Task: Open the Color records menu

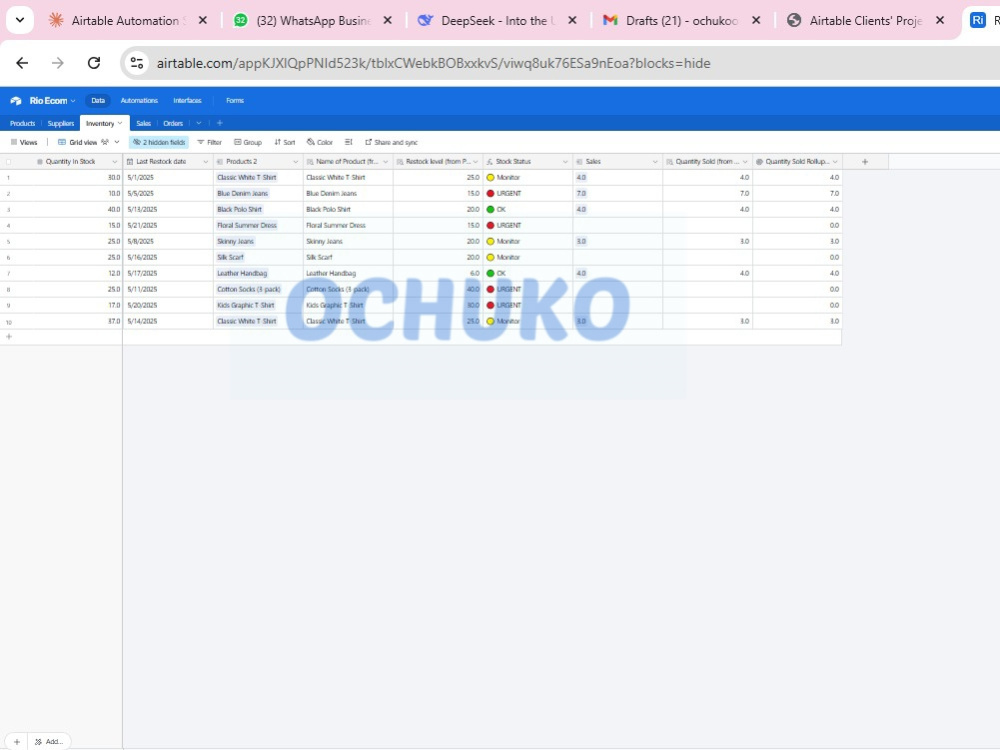Action: [x=320, y=142]
